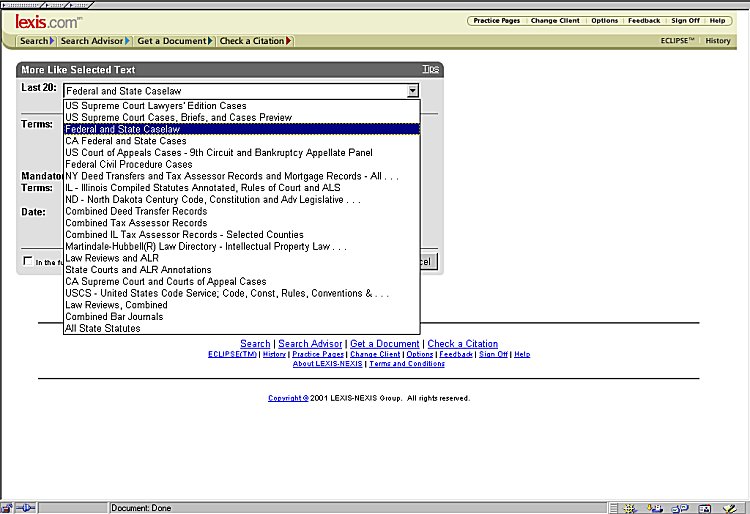Choose CA Federal and State Cases
This screenshot has height=514, width=750.
(242, 141)
